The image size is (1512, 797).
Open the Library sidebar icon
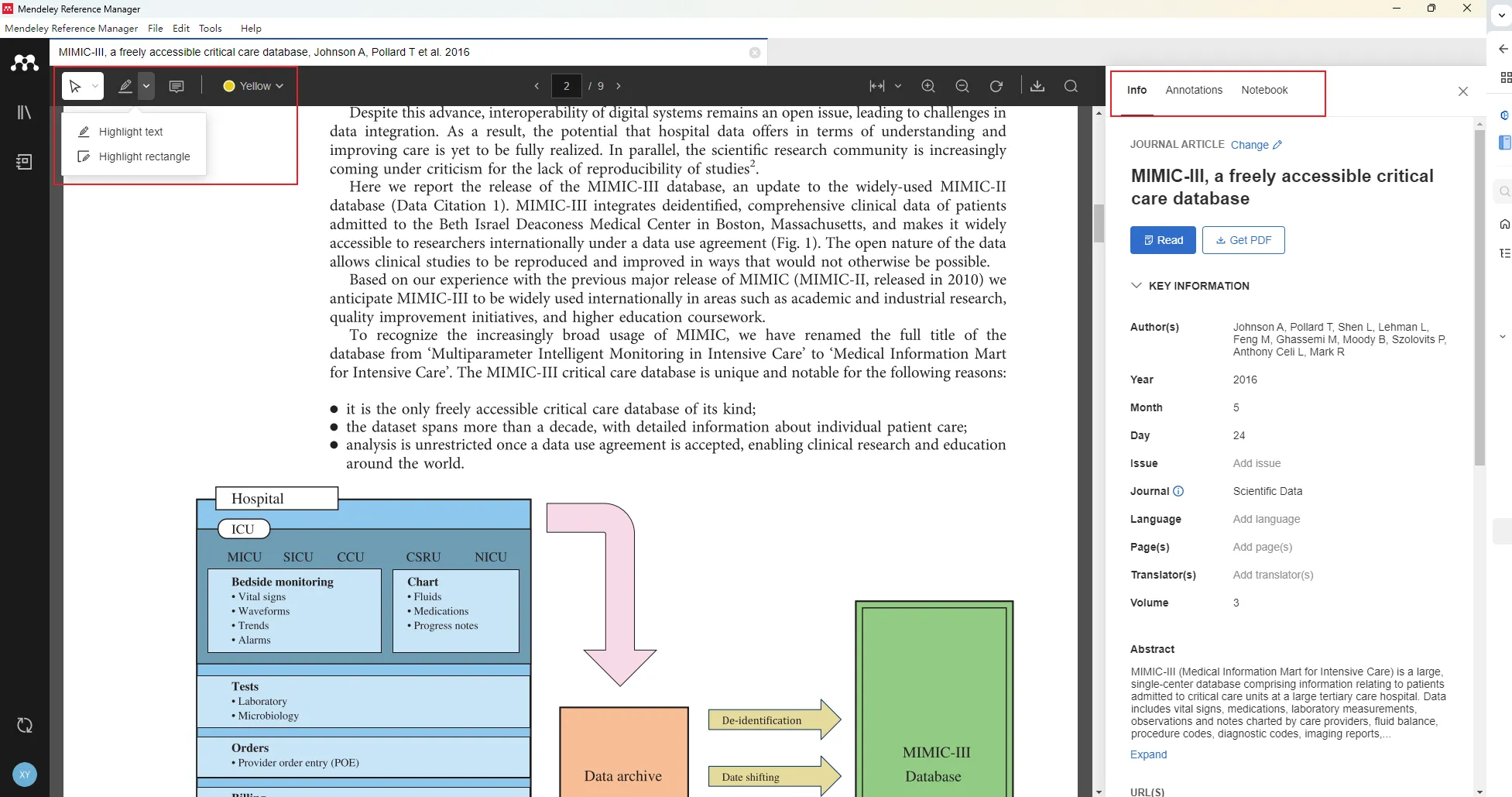(25, 112)
